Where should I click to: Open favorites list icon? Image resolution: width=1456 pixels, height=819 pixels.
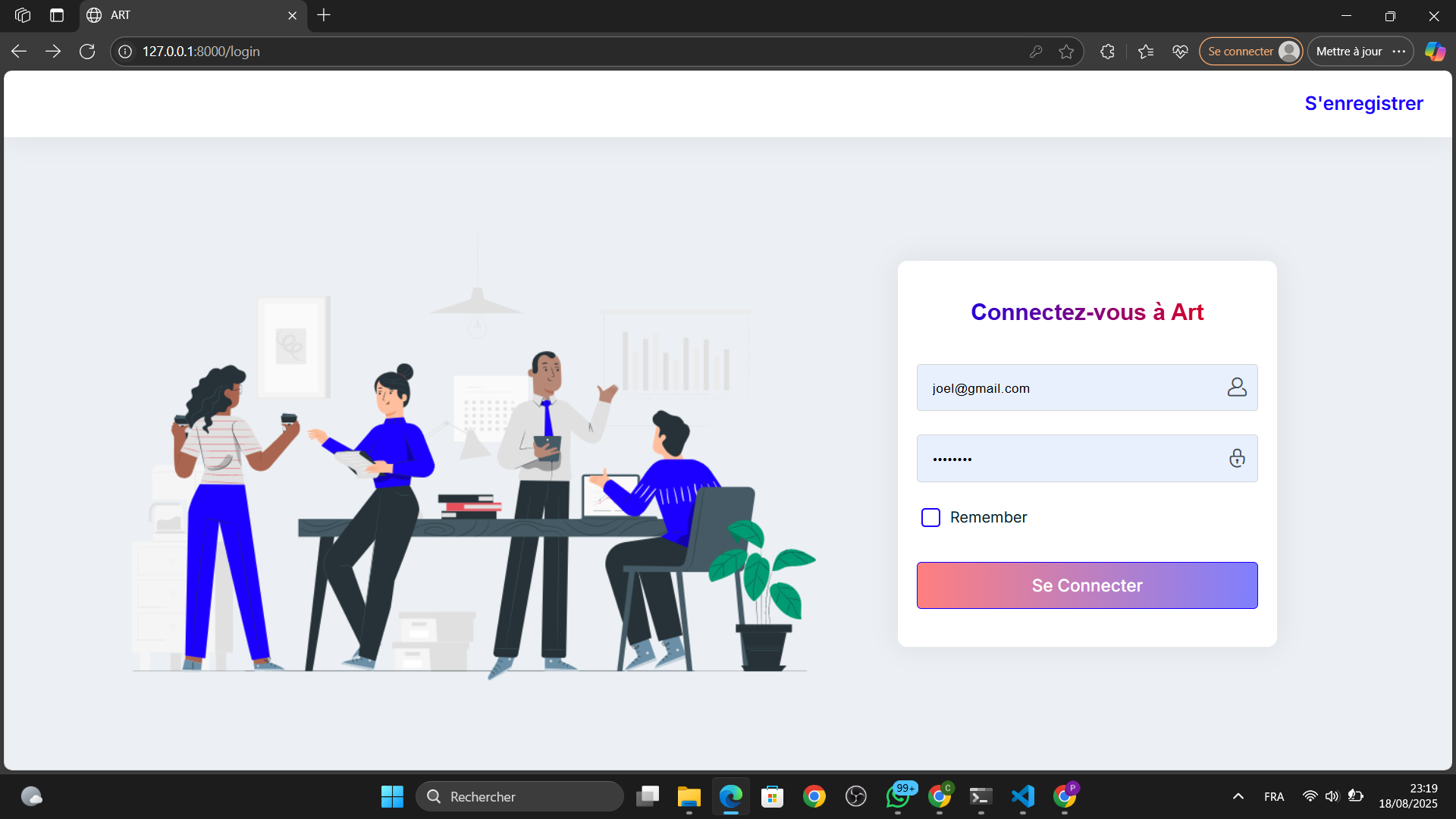click(x=1146, y=52)
